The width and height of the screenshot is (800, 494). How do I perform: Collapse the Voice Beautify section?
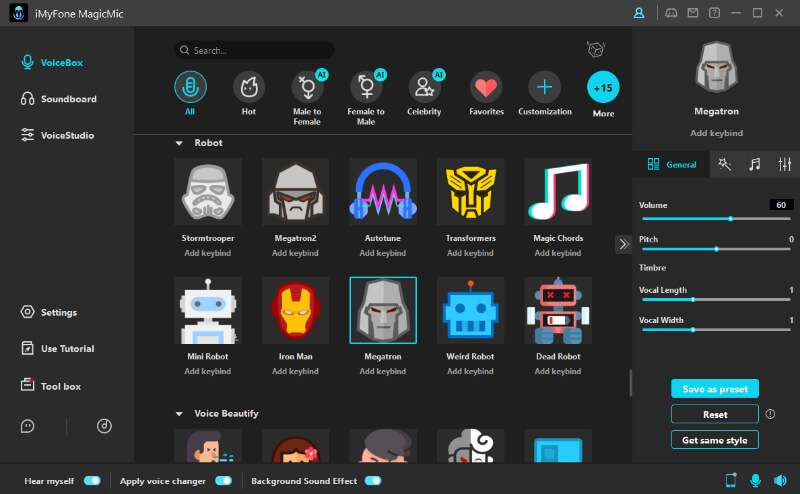pos(179,414)
